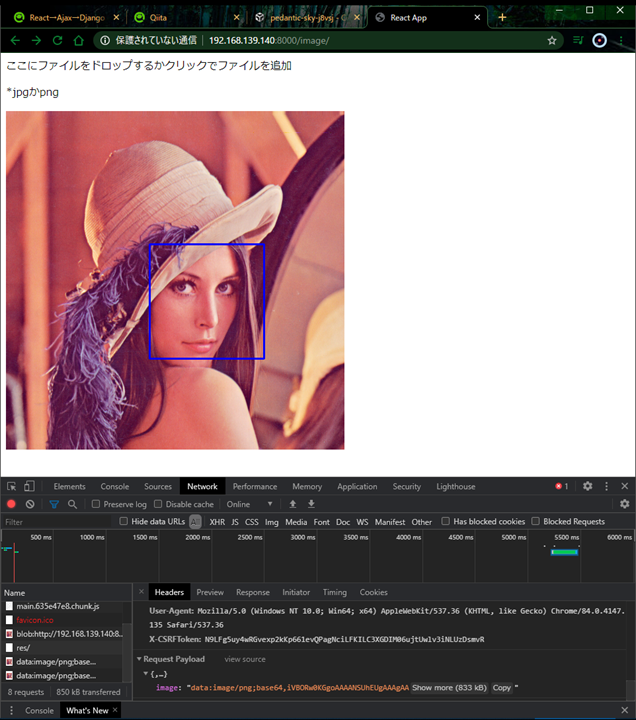Open DevTools settings gear beside the error count

click(587, 486)
